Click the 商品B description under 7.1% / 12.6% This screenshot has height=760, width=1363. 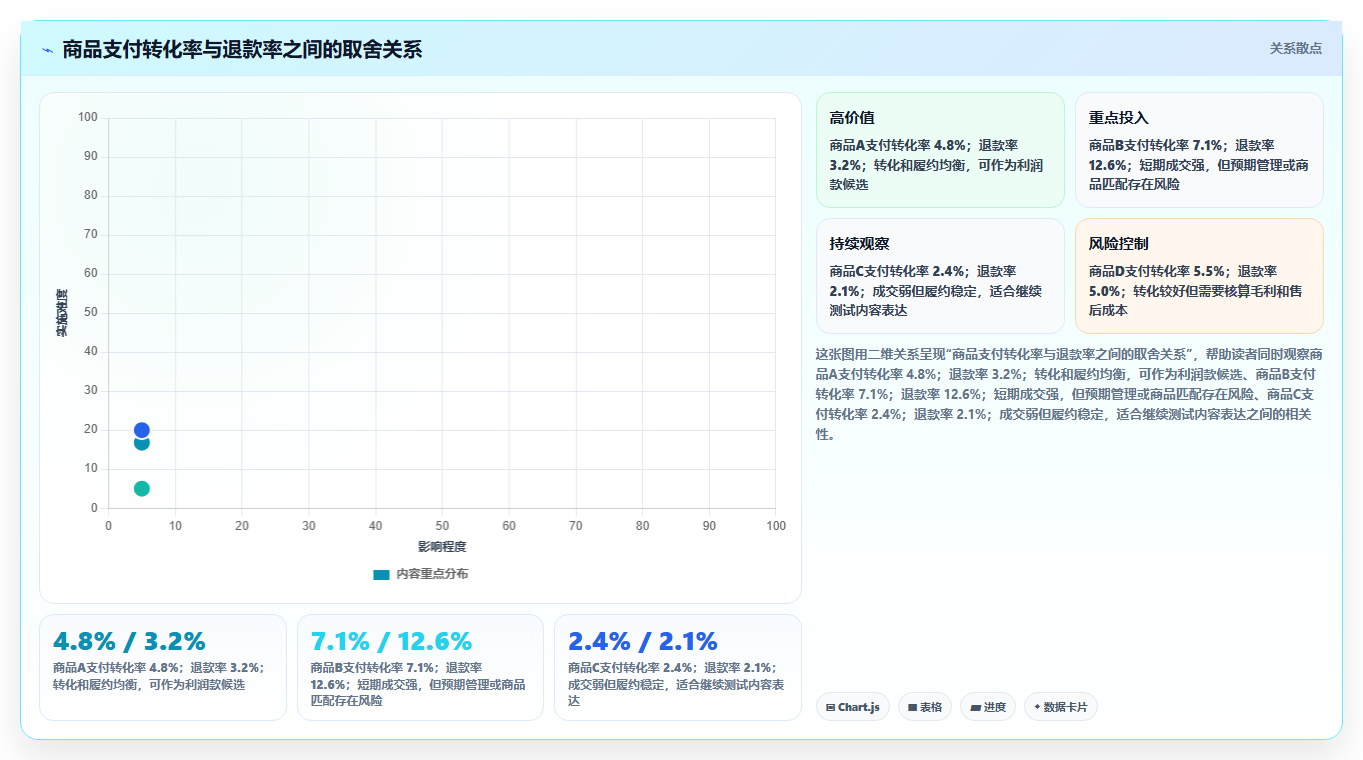[418, 684]
